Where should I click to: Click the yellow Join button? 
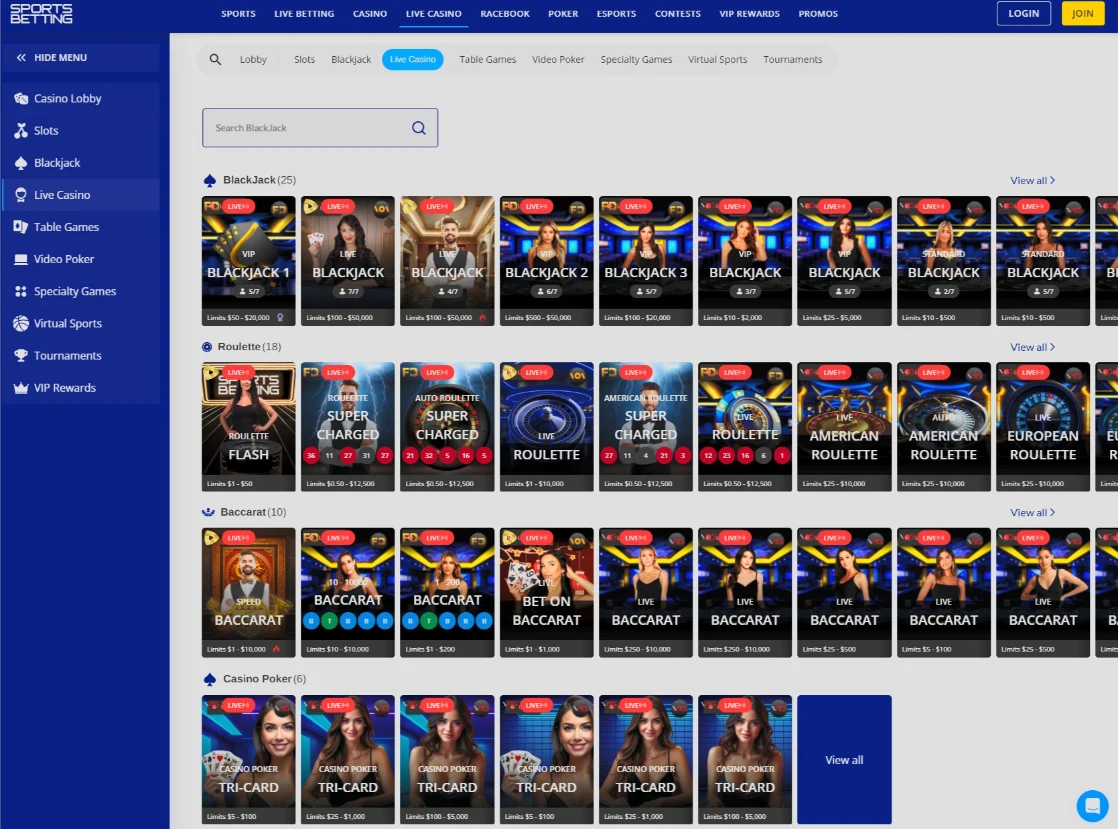coord(1082,14)
